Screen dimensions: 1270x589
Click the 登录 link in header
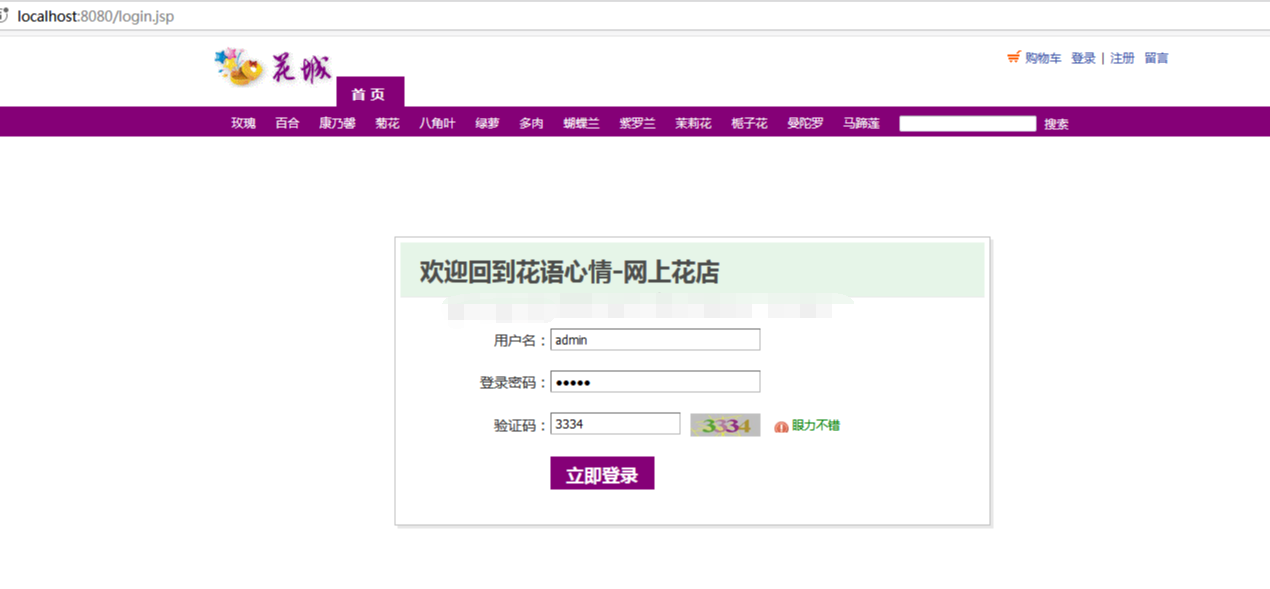click(x=1083, y=58)
